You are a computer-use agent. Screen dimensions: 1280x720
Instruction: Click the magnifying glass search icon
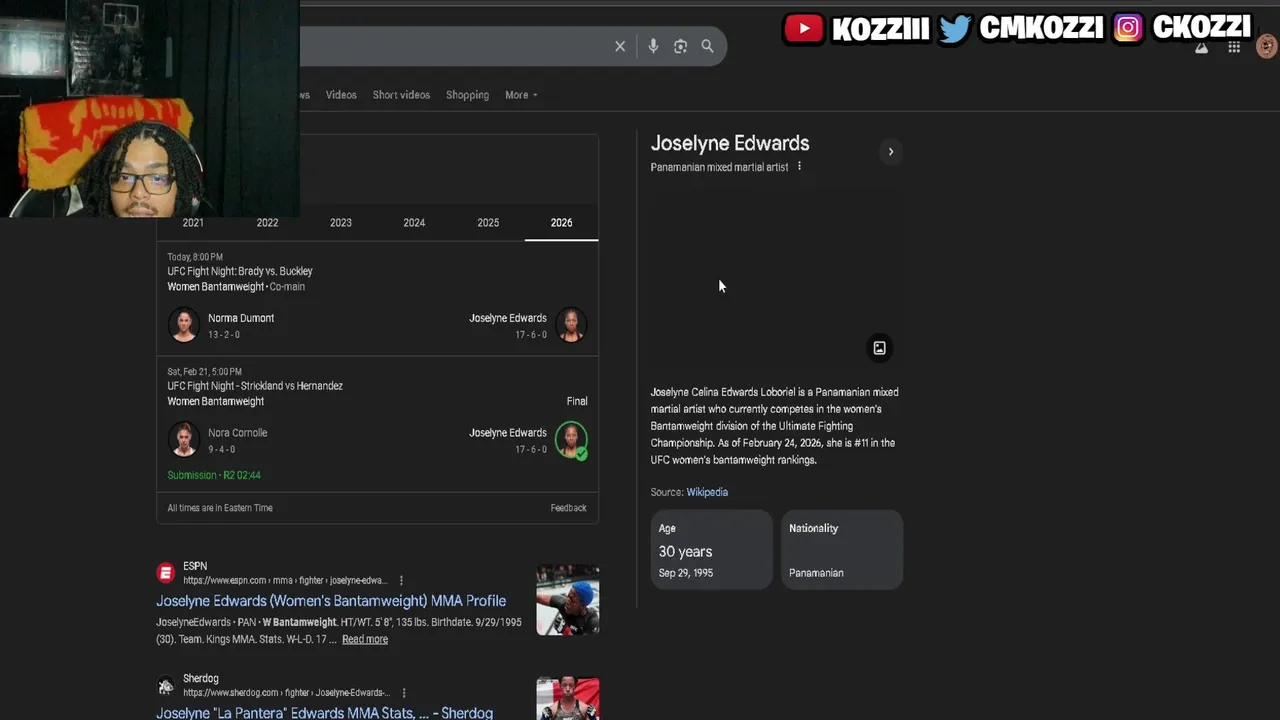(x=707, y=46)
